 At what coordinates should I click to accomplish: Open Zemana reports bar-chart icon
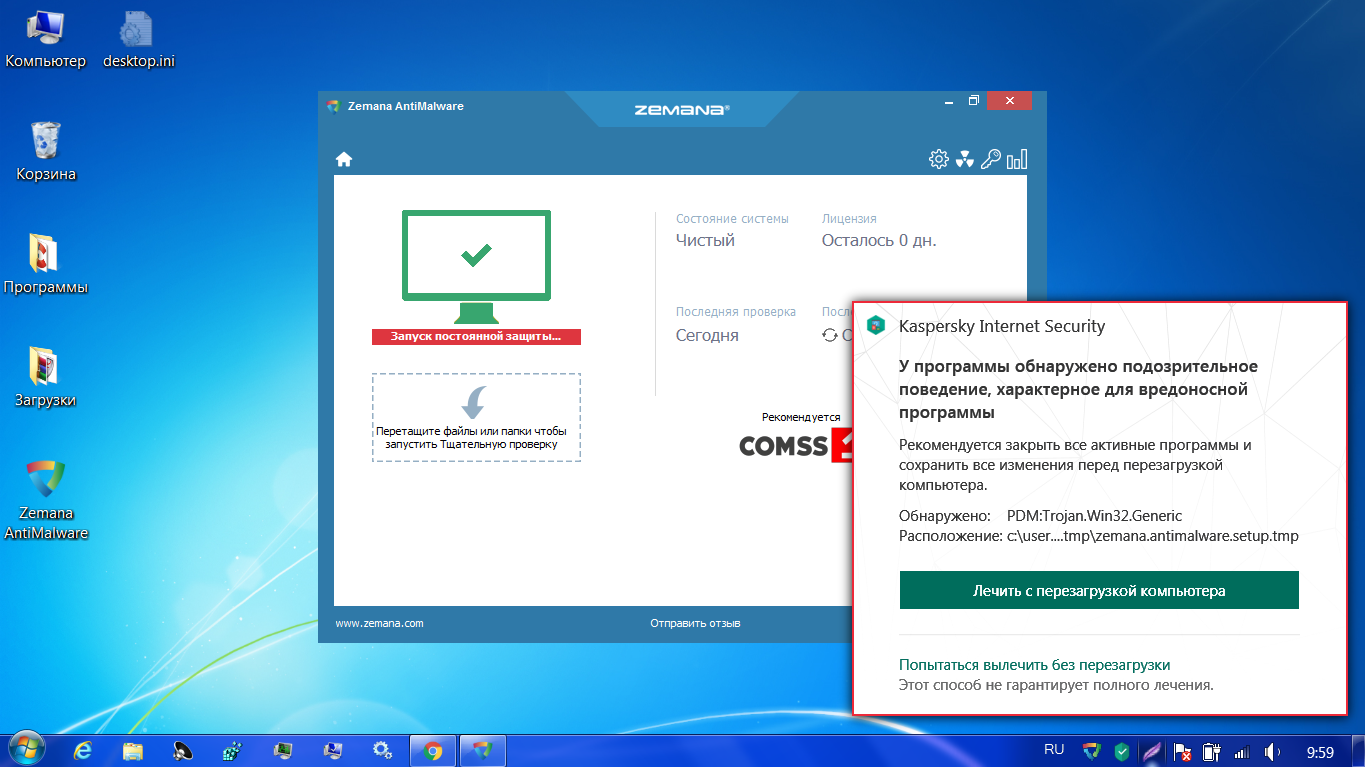coord(1017,159)
